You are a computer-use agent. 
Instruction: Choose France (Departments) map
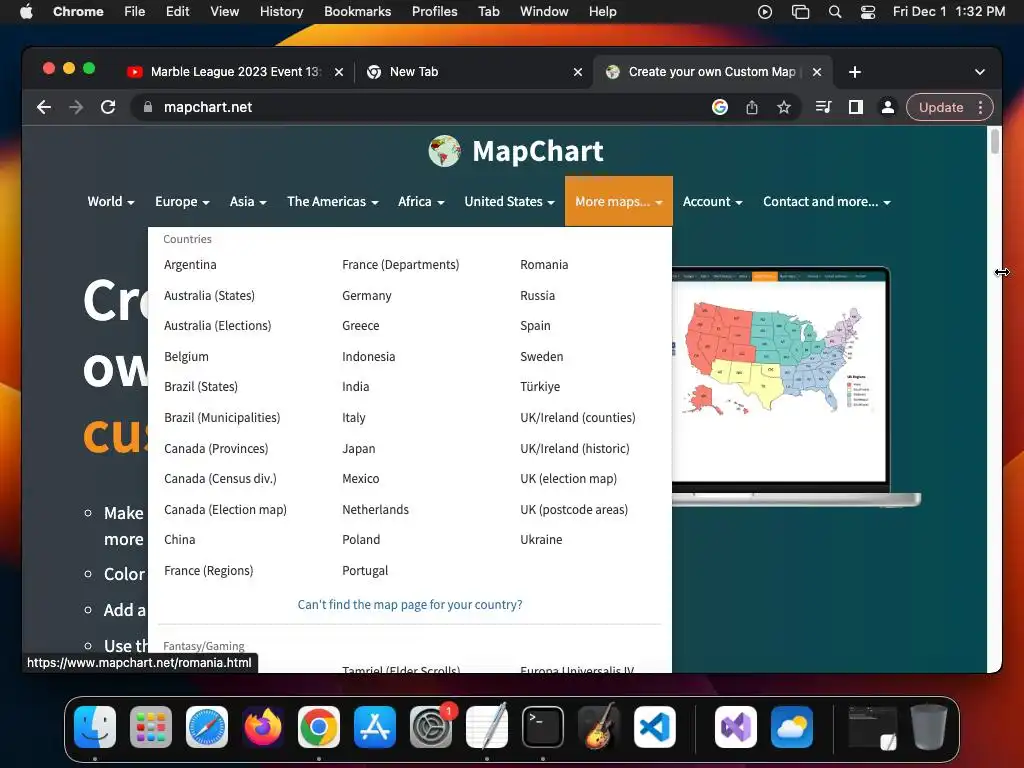click(400, 264)
